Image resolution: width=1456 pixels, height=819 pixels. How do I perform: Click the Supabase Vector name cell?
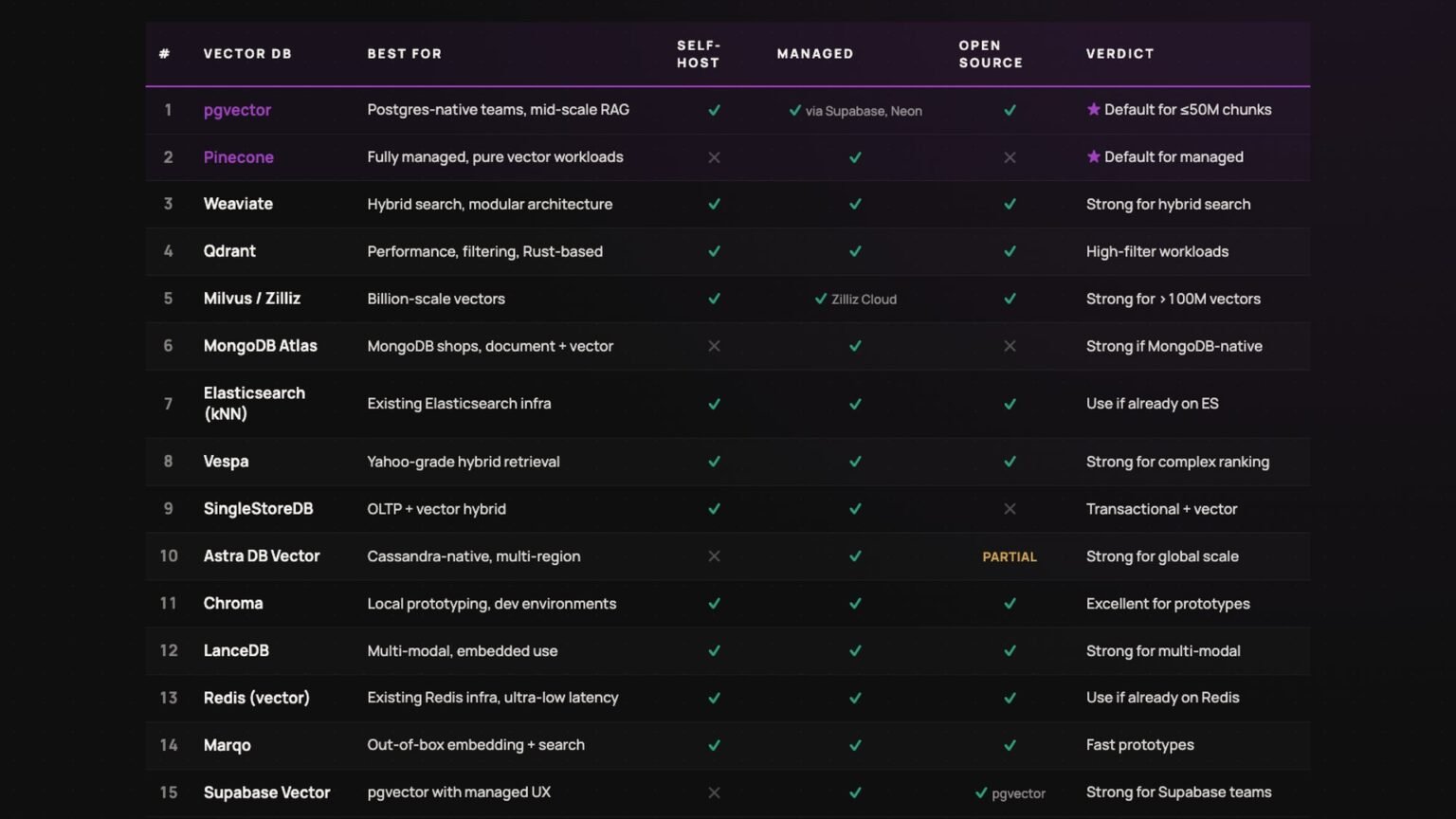click(x=267, y=792)
